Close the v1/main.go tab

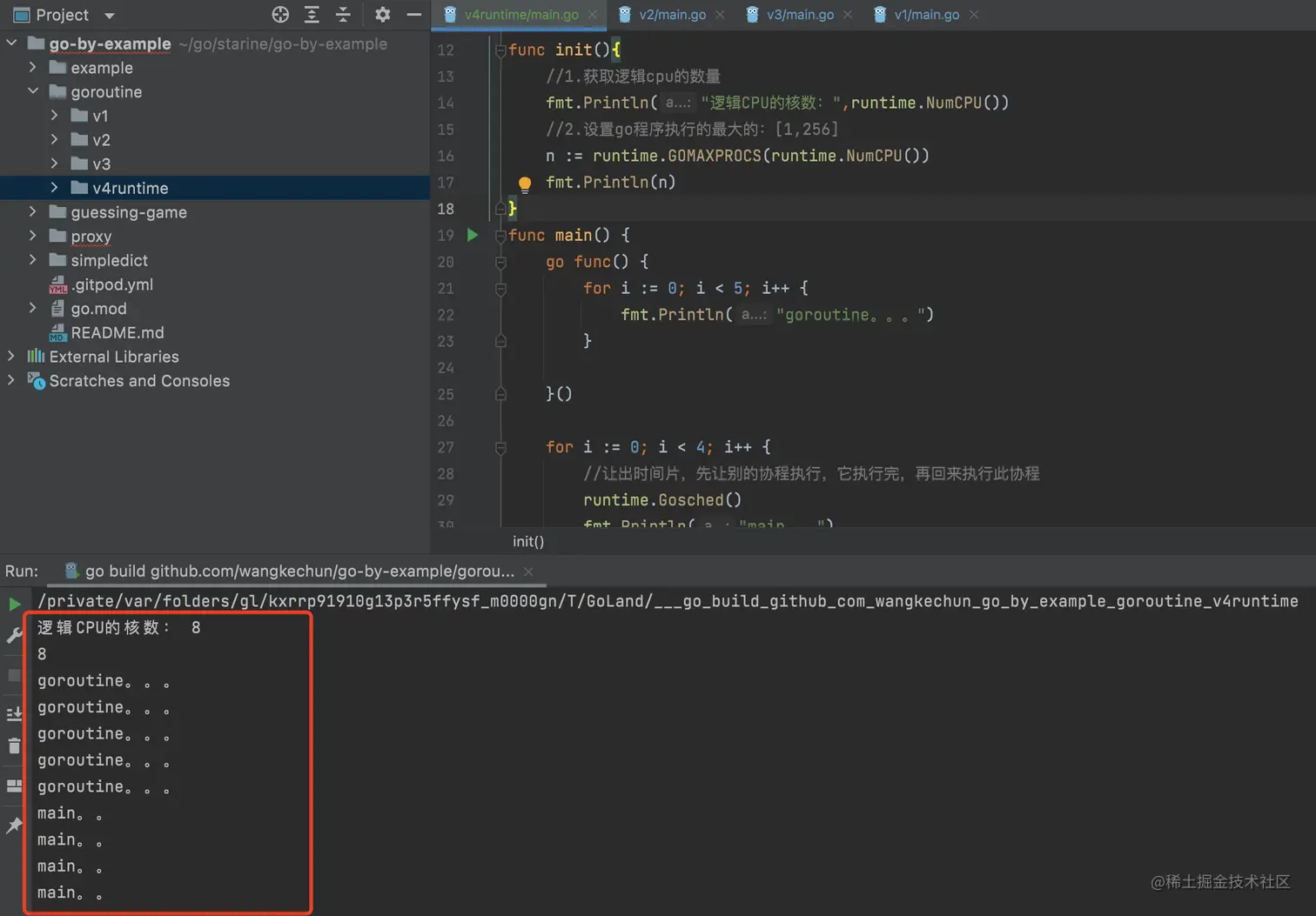pyautogui.click(x=974, y=15)
